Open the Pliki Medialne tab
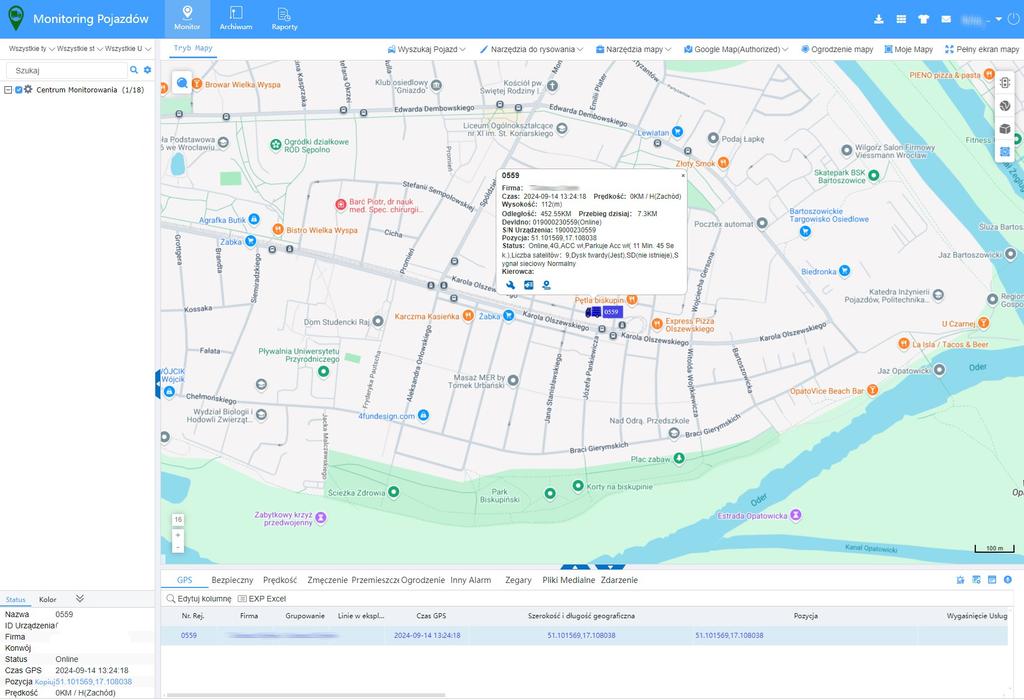This screenshot has height=700, width=1024. coord(568,580)
